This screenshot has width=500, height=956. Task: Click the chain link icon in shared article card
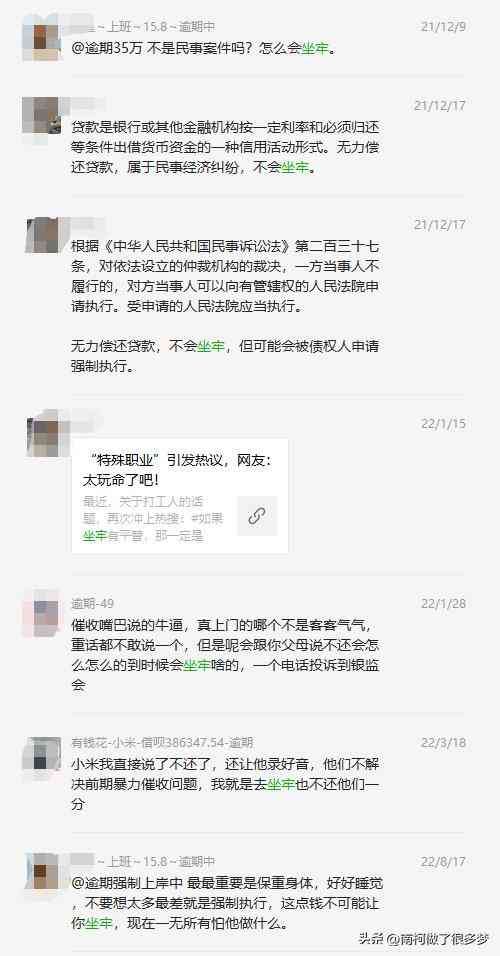tap(257, 516)
